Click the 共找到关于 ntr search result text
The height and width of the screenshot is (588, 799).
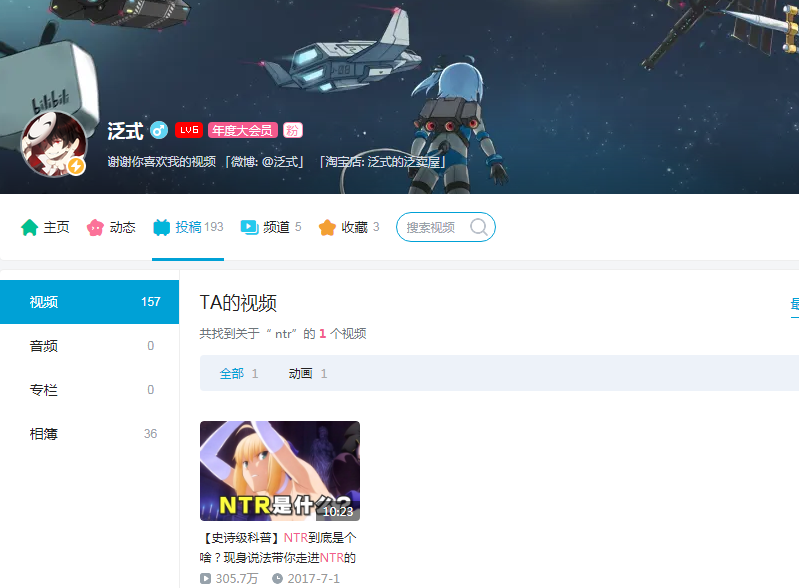[x=283, y=334]
